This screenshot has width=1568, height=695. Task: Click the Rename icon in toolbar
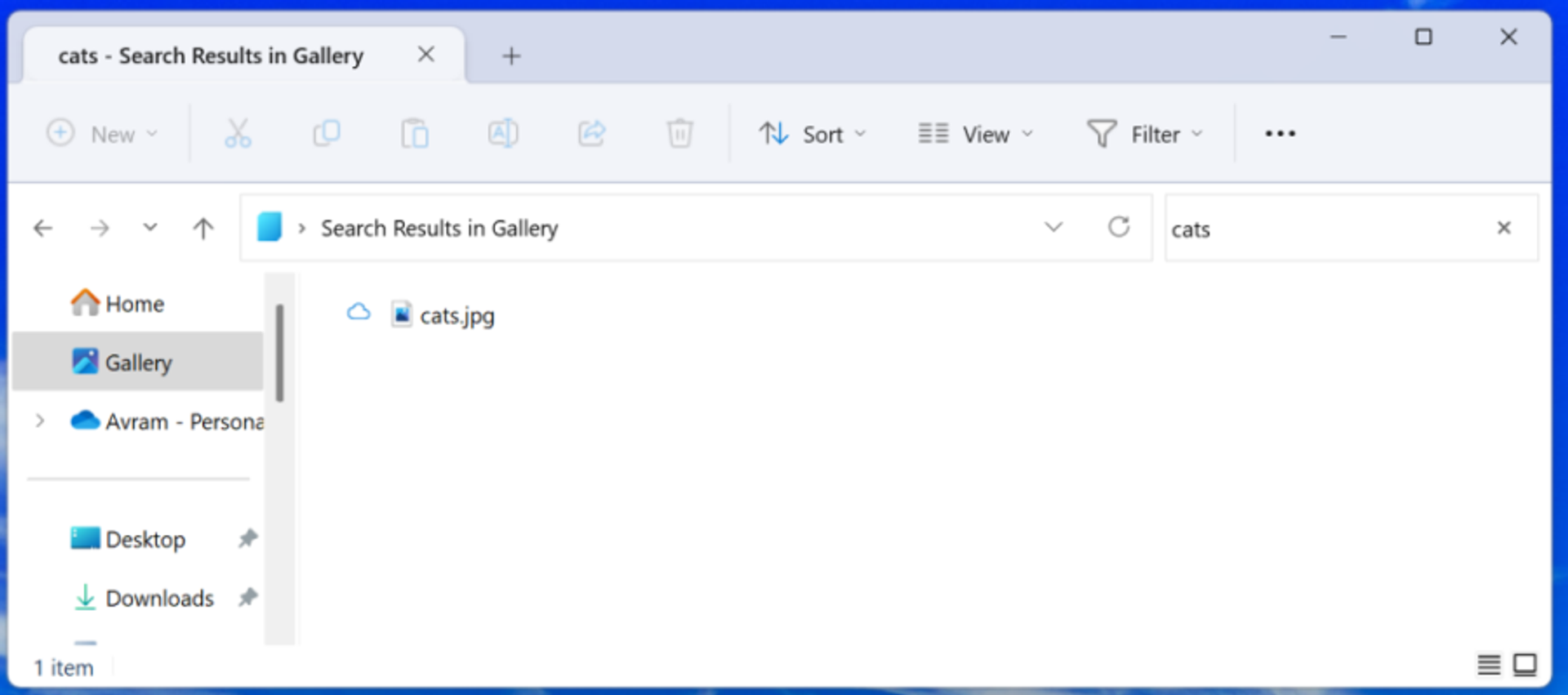[503, 134]
